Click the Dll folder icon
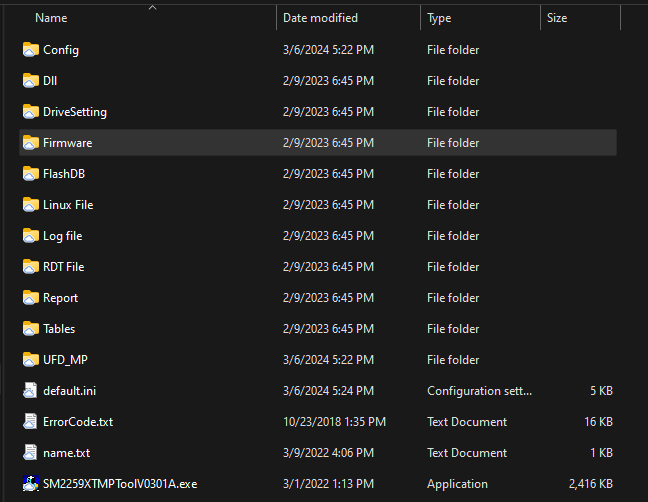The width and height of the screenshot is (648, 502). pyautogui.click(x=30, y=81)
